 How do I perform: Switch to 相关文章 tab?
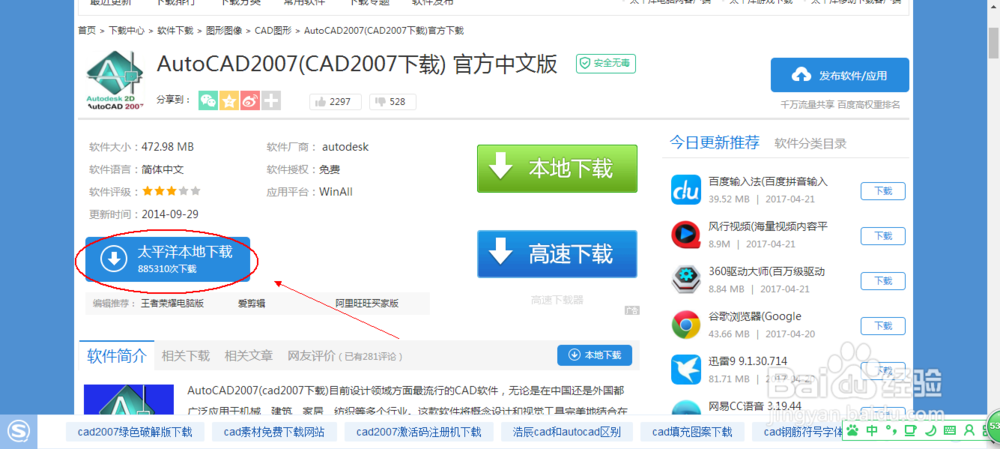[x=249, y=356]
